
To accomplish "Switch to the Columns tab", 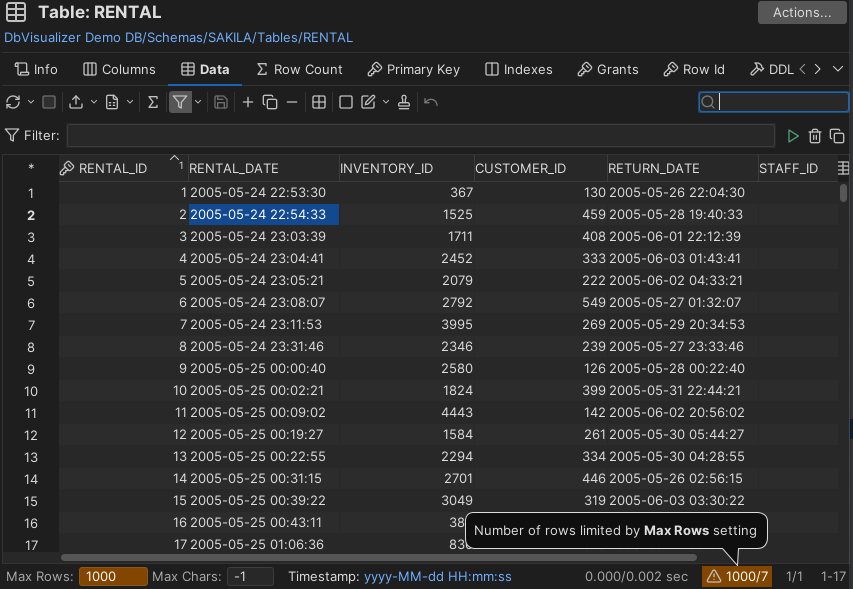I will click(119, 69).
